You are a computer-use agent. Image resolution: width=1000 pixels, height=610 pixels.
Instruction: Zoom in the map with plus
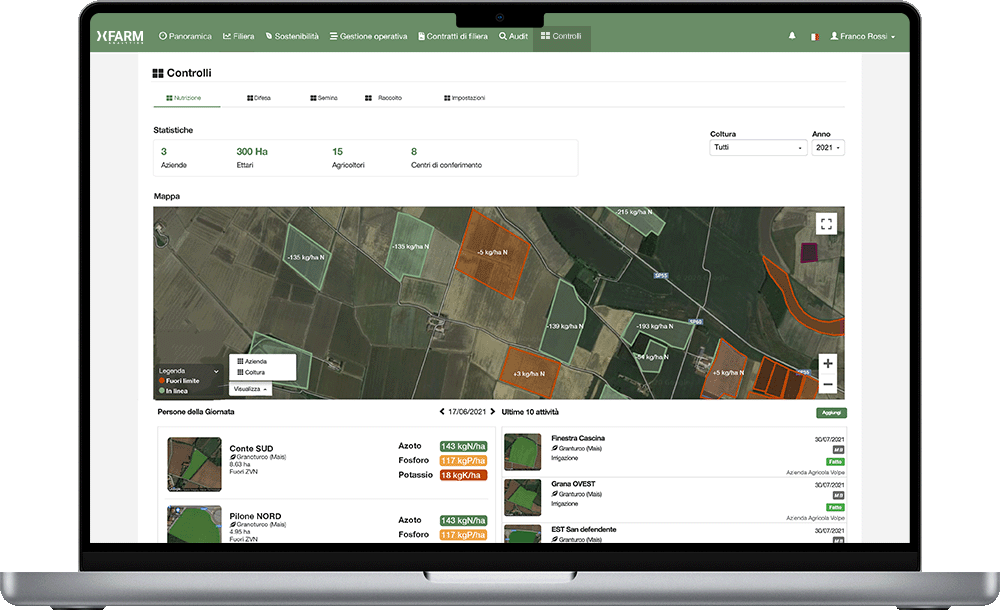(828, 364)
